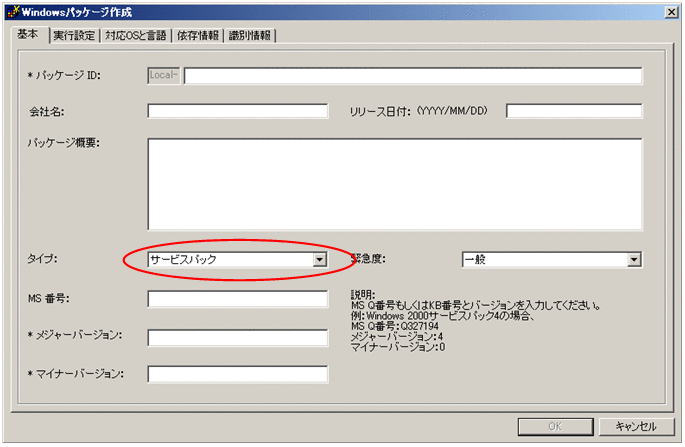Focus the メジャーバージョン input field
The image size is (685, 447).
238,338
